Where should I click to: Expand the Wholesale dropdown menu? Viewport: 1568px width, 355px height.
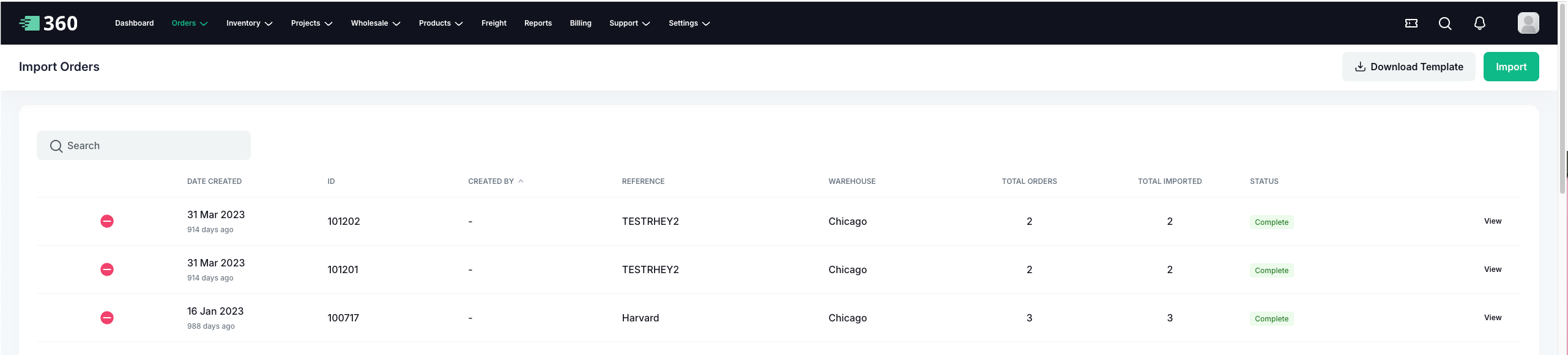click(x=375, y=23)
